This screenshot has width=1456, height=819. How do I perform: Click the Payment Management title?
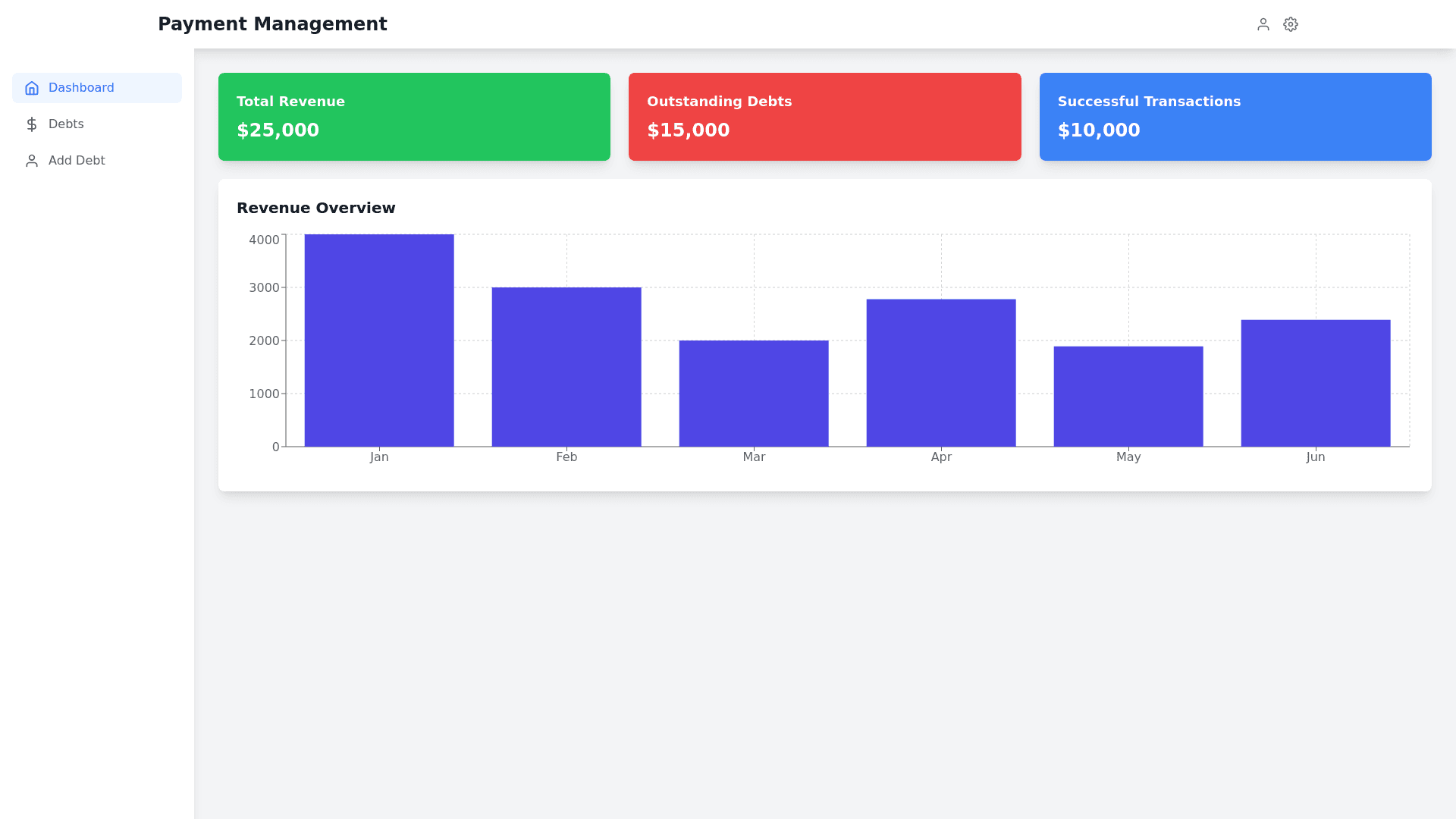pos(272,24)
